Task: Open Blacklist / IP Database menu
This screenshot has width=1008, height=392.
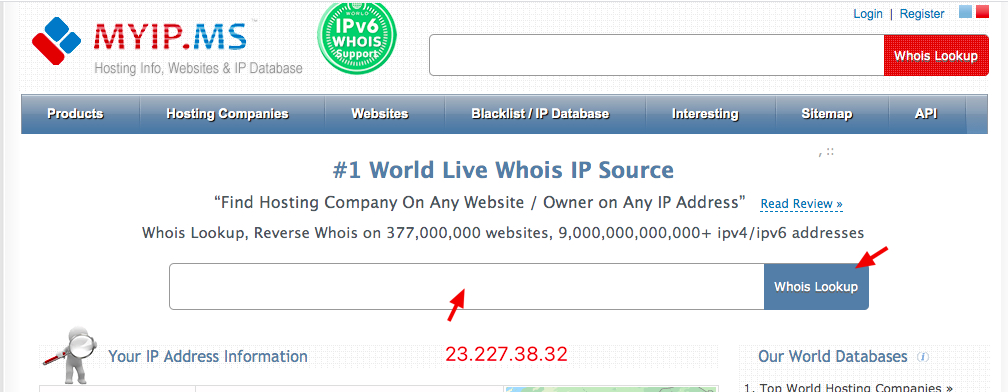Action: coord(540,114)
